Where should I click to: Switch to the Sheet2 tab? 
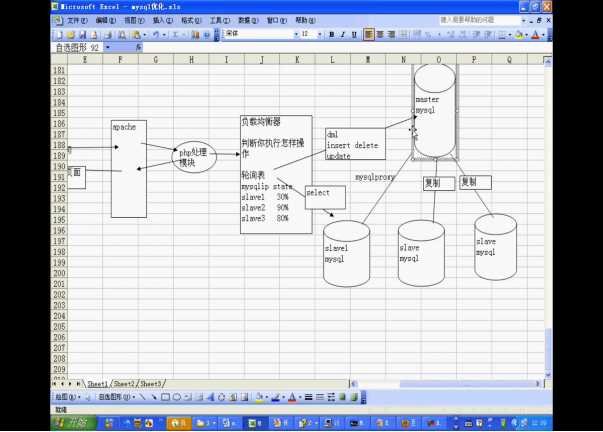124,383
